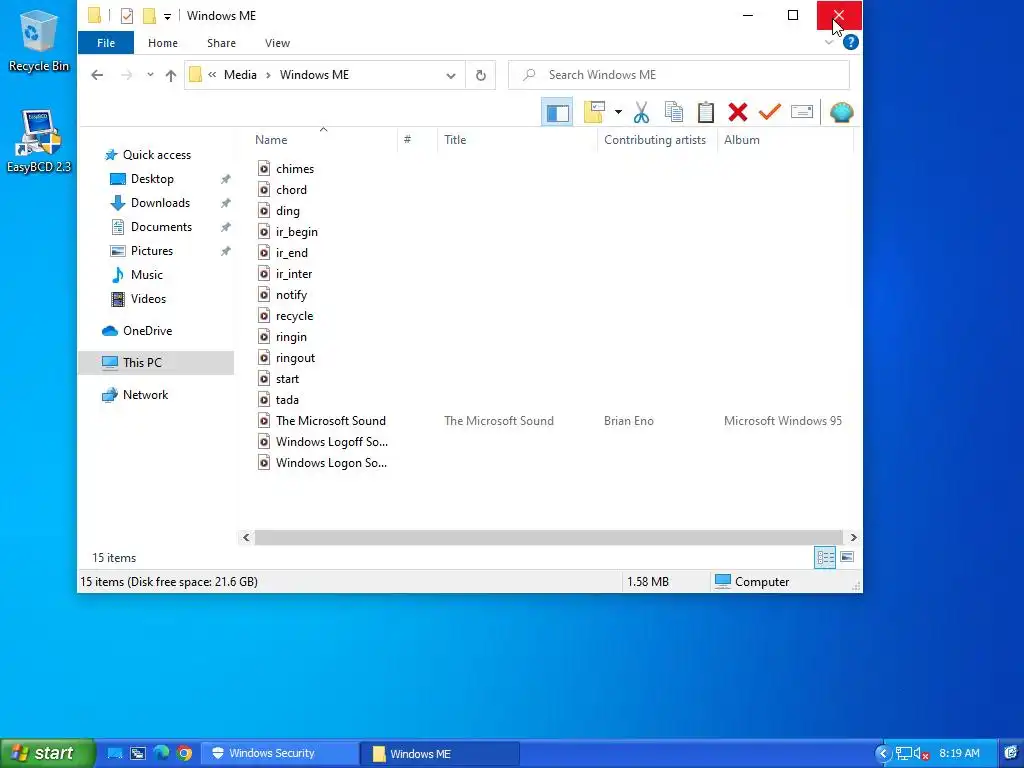The width and height of the screenshot is (1024, 768).
Task: Click the Properties checkmark in title bar
Action: 127,16
